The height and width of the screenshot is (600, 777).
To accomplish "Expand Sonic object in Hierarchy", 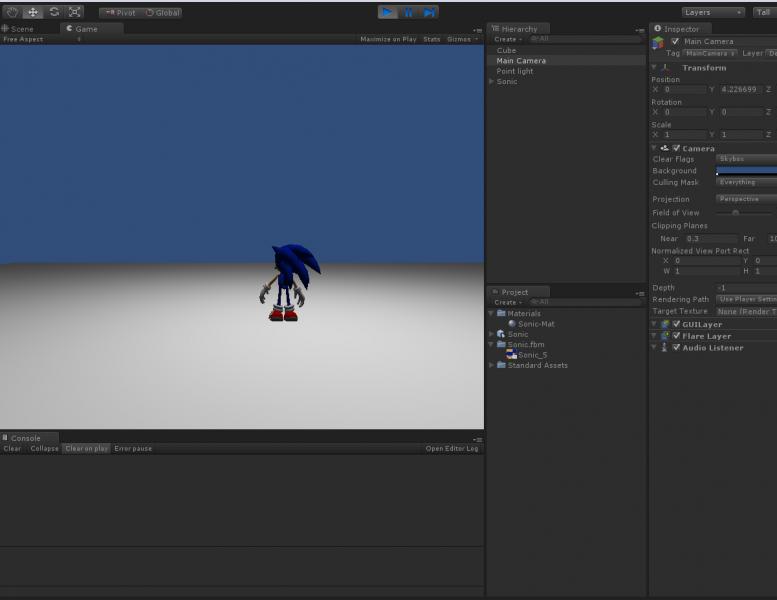I will coord(491,81).
